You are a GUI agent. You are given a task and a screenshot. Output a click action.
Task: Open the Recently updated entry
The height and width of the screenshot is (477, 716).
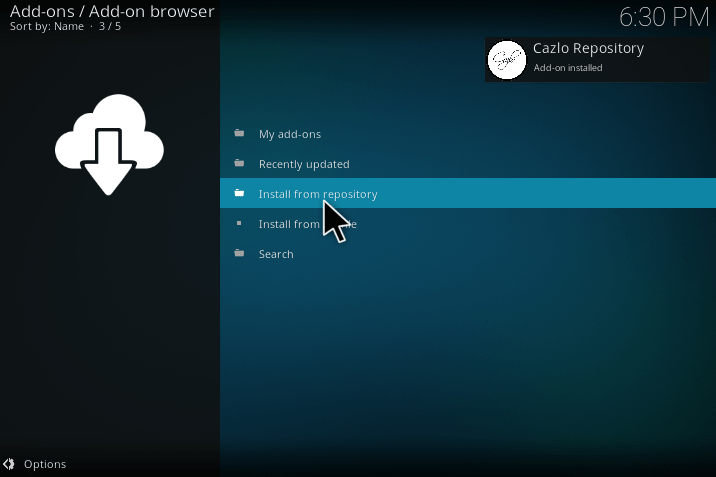468,164
